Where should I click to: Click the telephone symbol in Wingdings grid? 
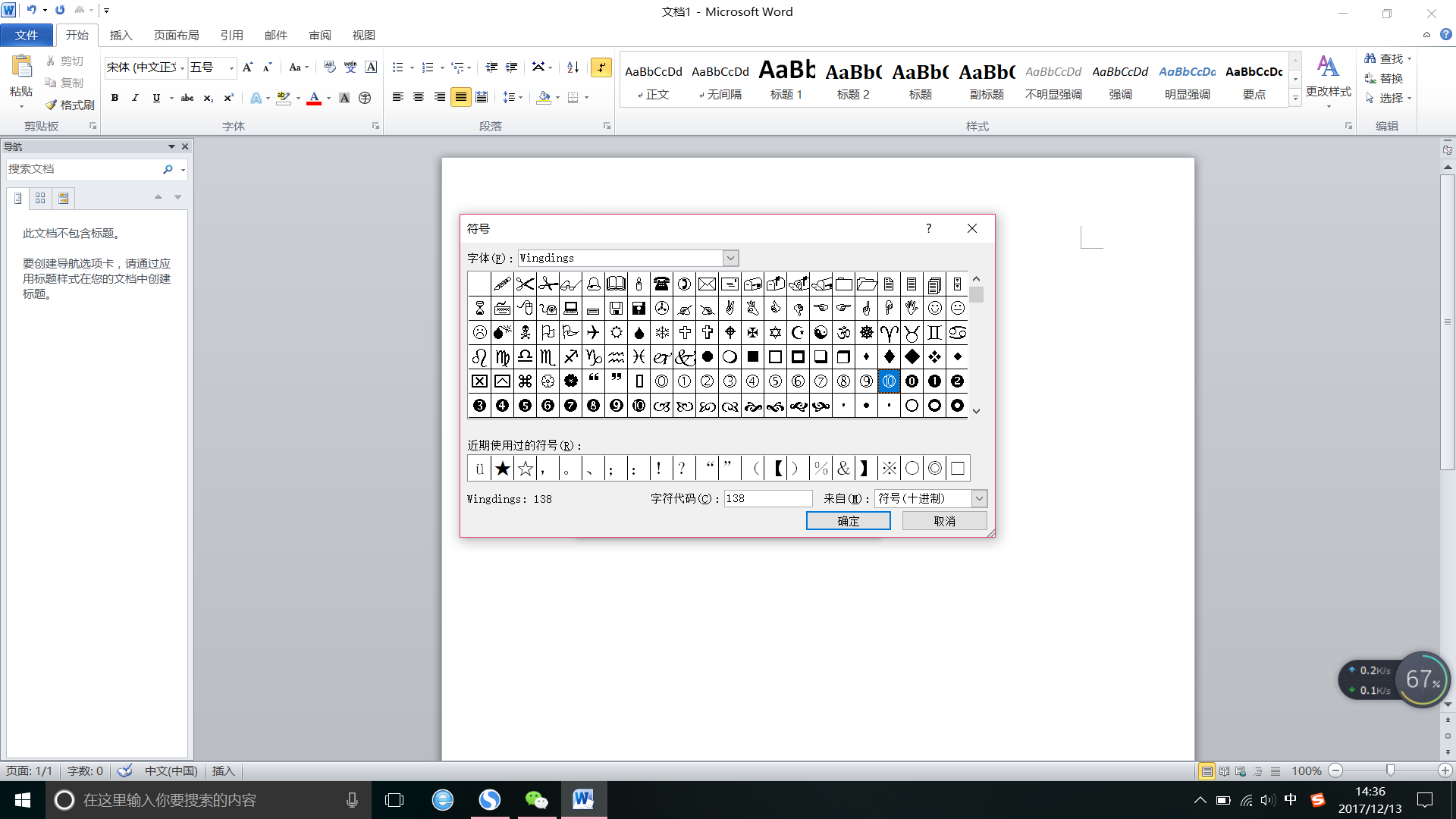pyautogui.click(x=661, y=284)
